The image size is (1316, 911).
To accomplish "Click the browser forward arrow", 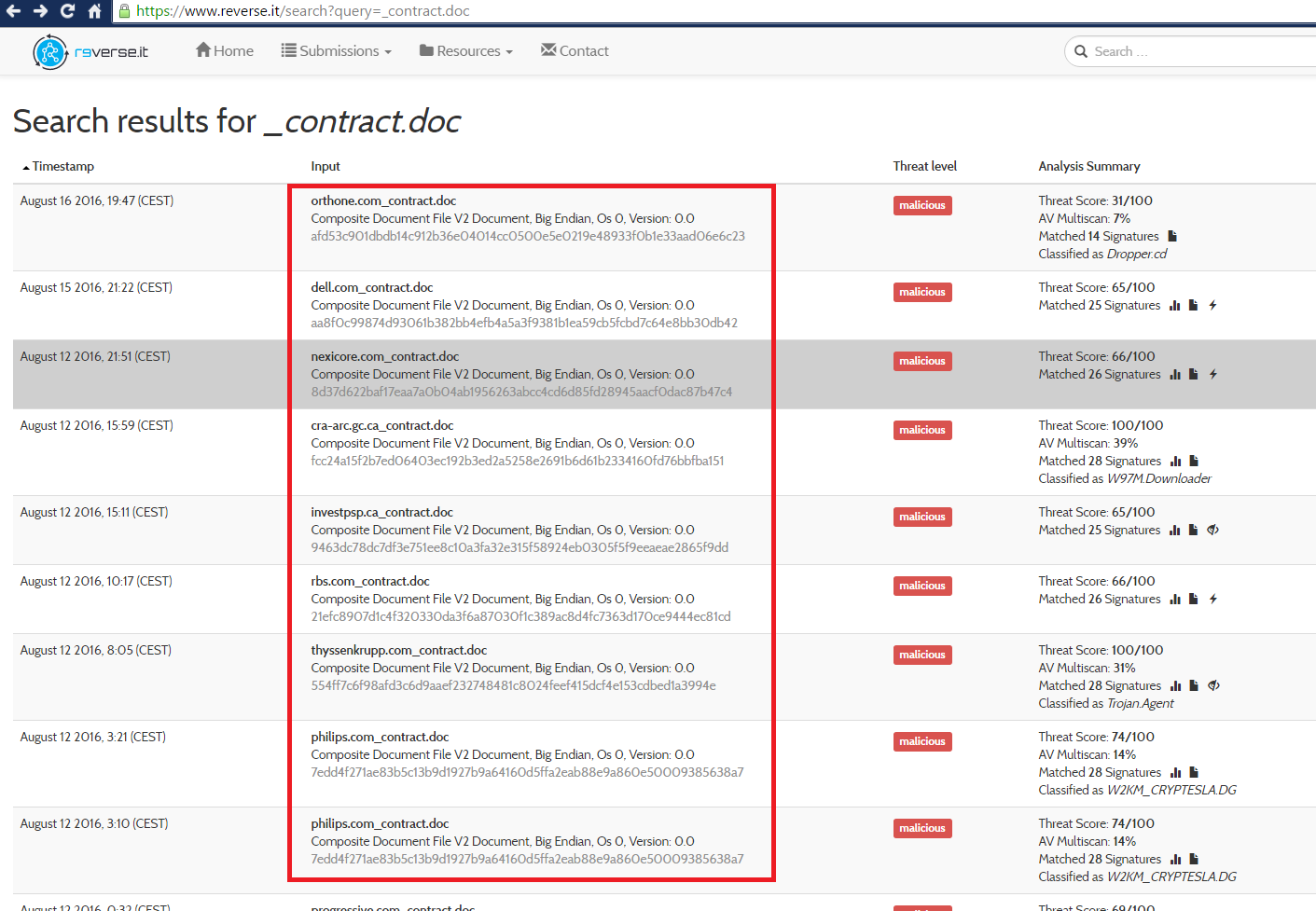I will pos(40,11).
